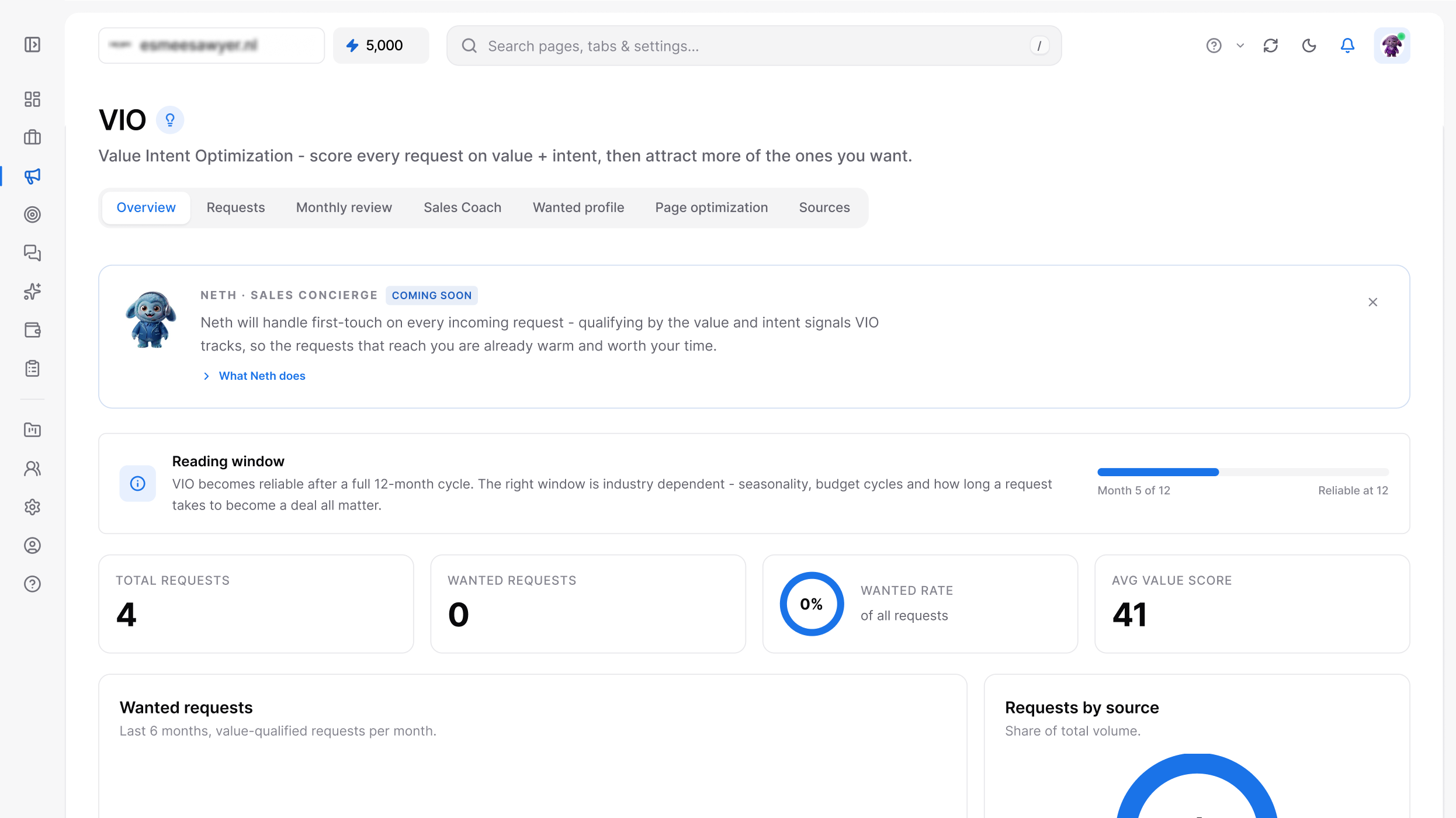The height and width of the screenshot is (818, 1456).
Task: Toggle dark mode moon icon
Action: click(1309, 46)
